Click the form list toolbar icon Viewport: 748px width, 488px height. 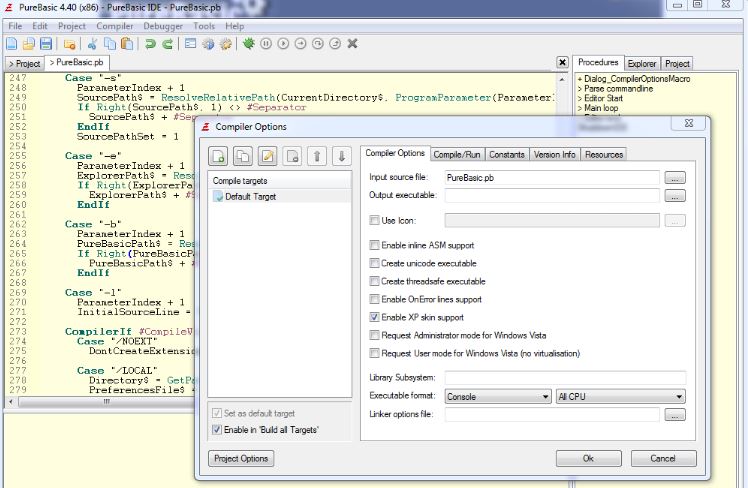pos(190,44)
